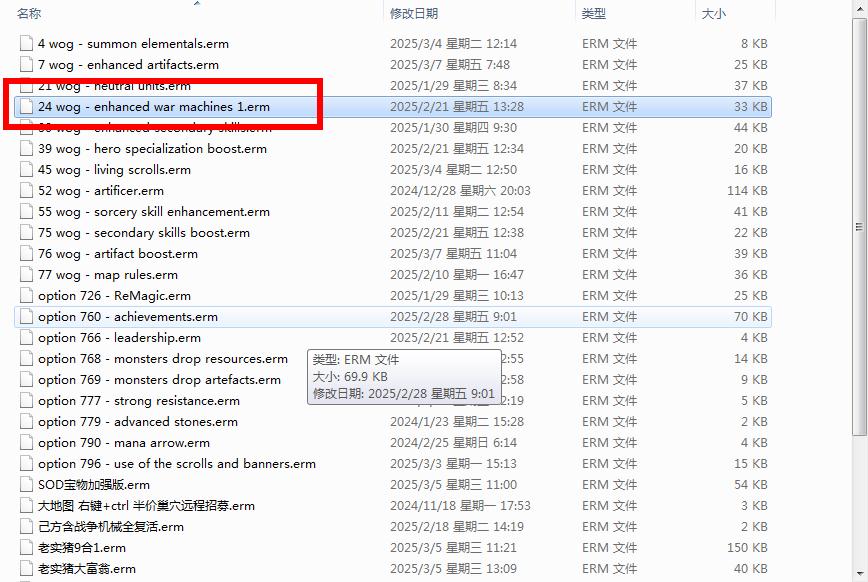Select the file name '7 wog - enhanced artifacts.erm'
The image size is (868, 582).
(128, 65)
